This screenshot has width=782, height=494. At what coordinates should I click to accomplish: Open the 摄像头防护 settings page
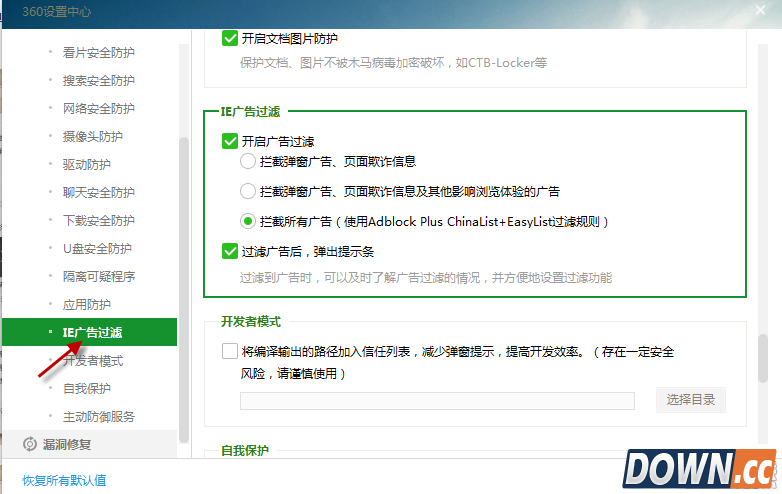click(92, 136)
